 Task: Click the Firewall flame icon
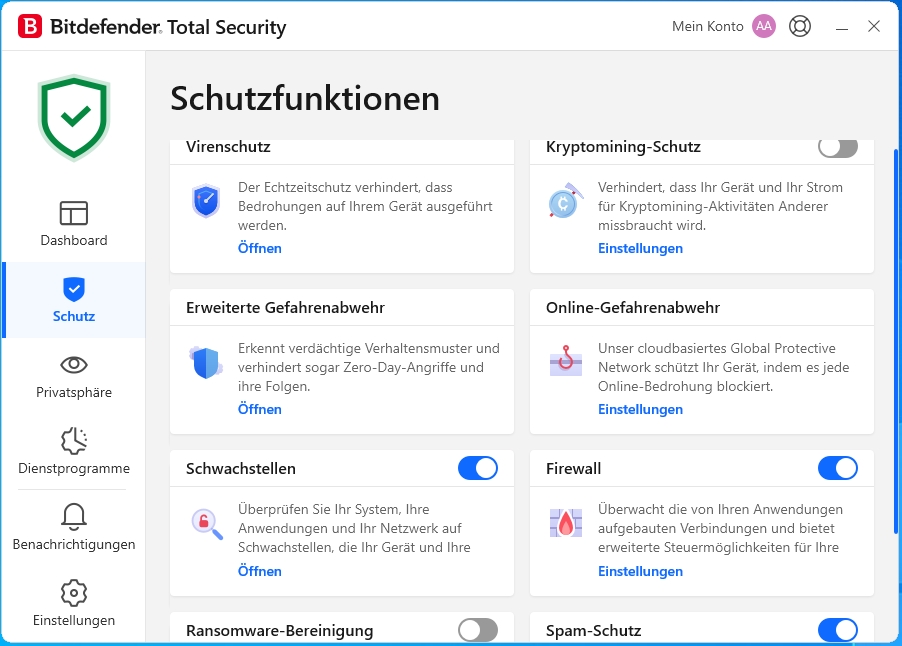coord(566,523)
